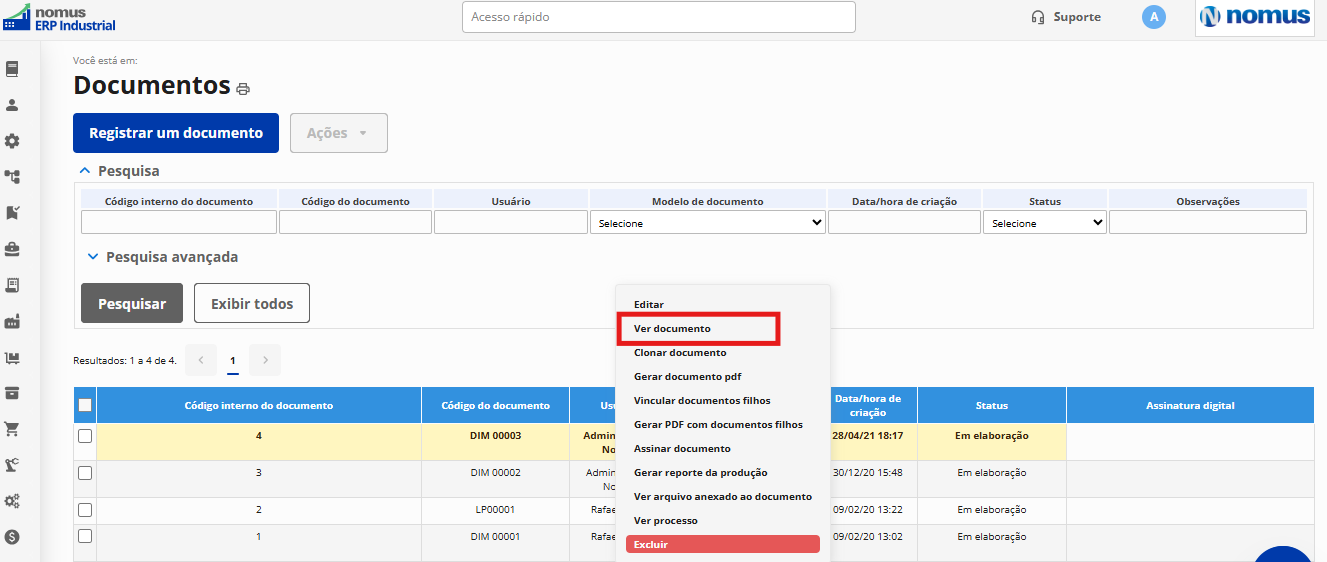
Task: Click the Nomus ERP Industrial logo
Action: [60, 18]
